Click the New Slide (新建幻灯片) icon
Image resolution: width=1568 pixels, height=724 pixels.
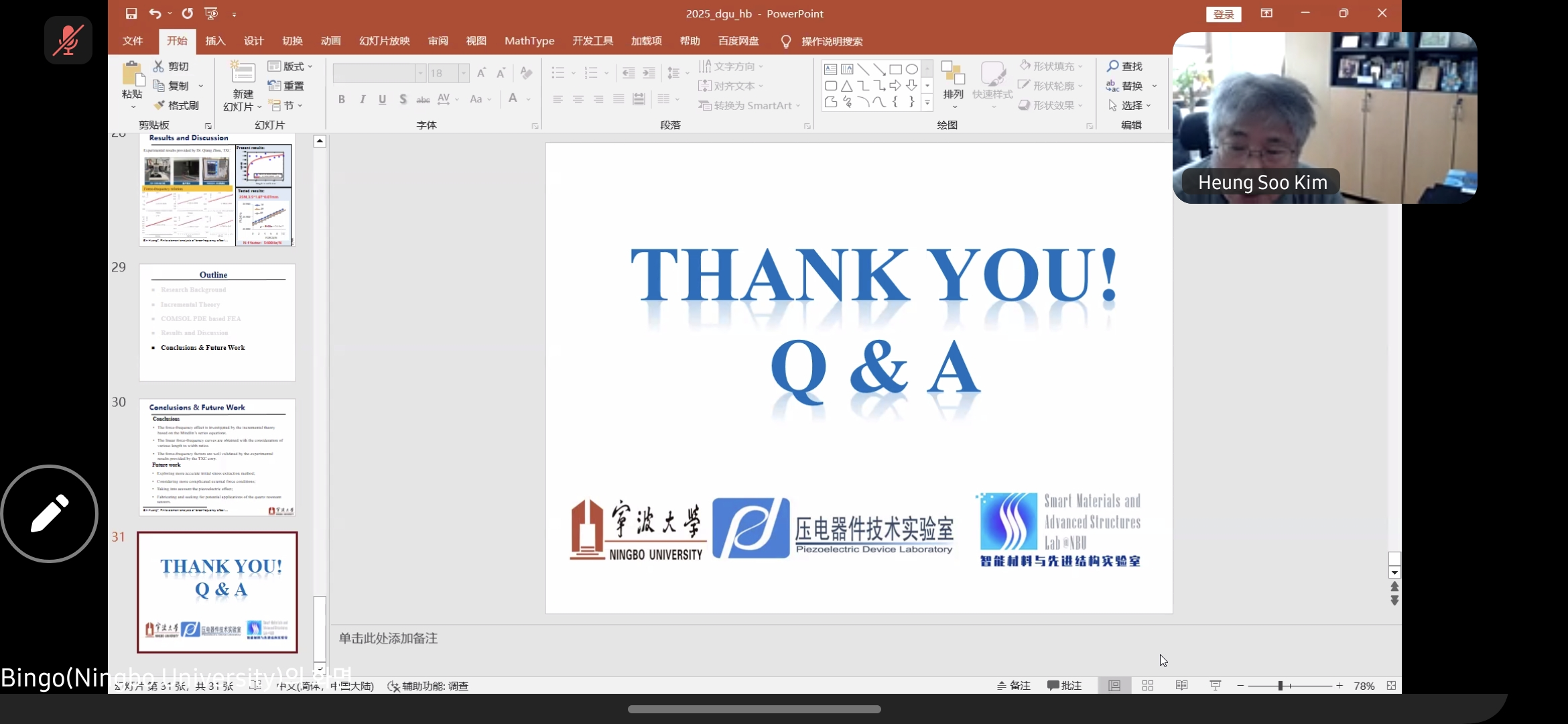point(243,73)
